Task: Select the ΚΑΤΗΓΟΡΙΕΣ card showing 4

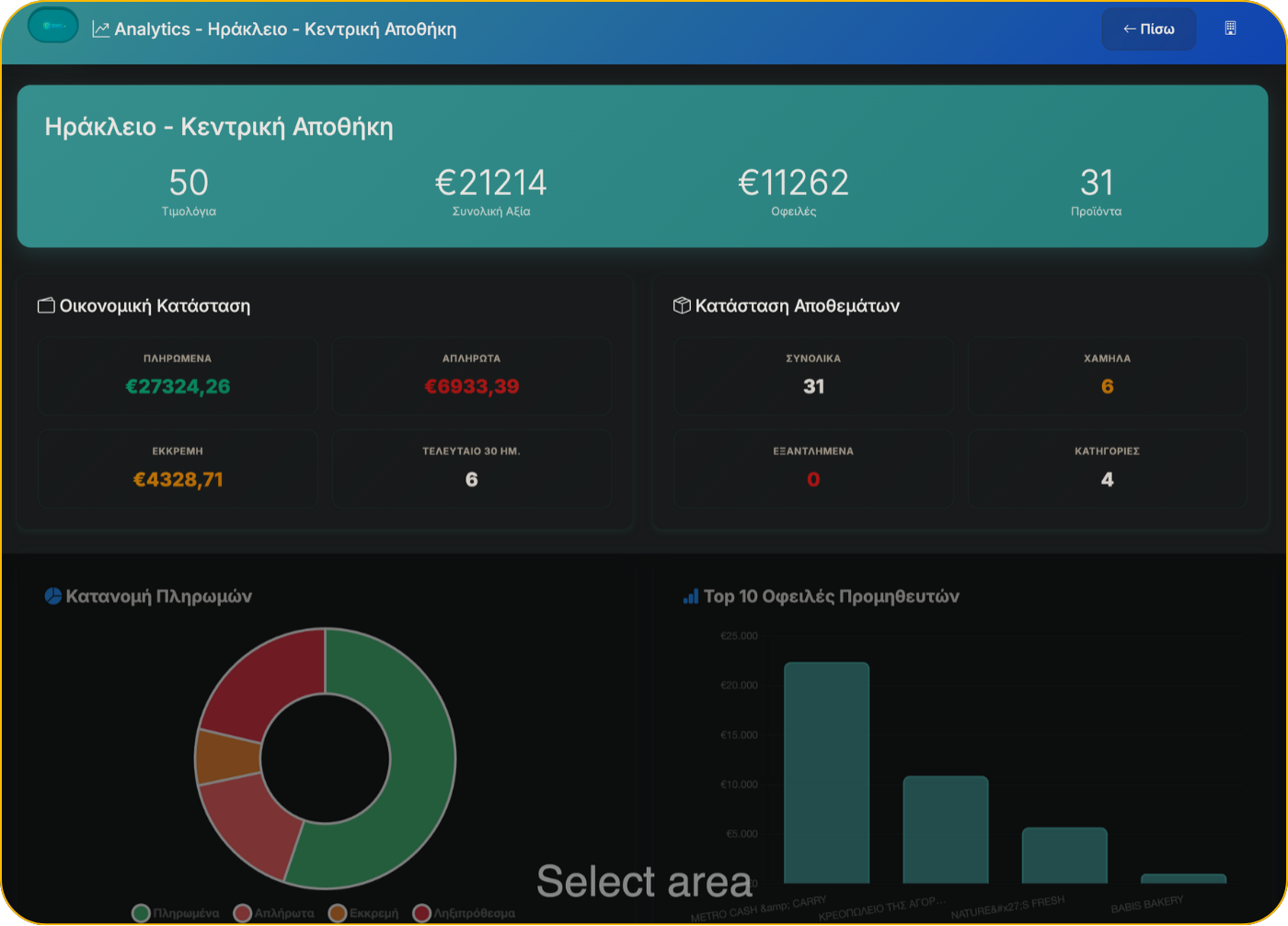Action: 1107,468
